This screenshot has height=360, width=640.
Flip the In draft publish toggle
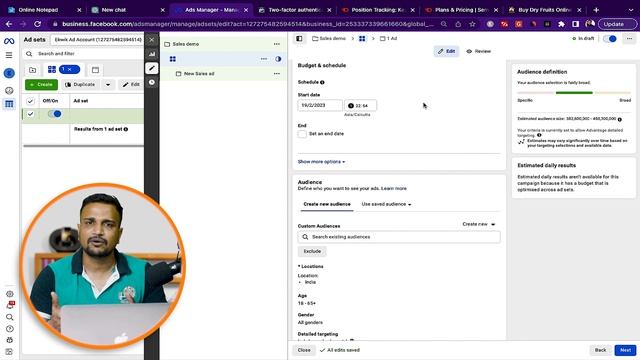610,38
